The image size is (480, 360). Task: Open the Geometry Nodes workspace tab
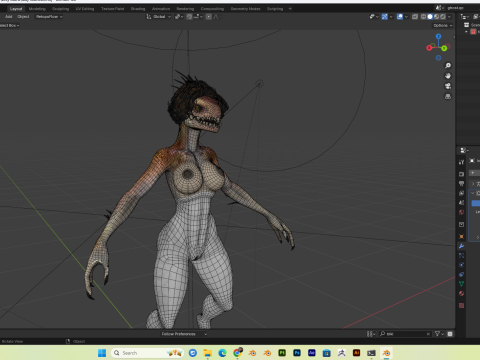pyautogui.click(x=245, y=9)
